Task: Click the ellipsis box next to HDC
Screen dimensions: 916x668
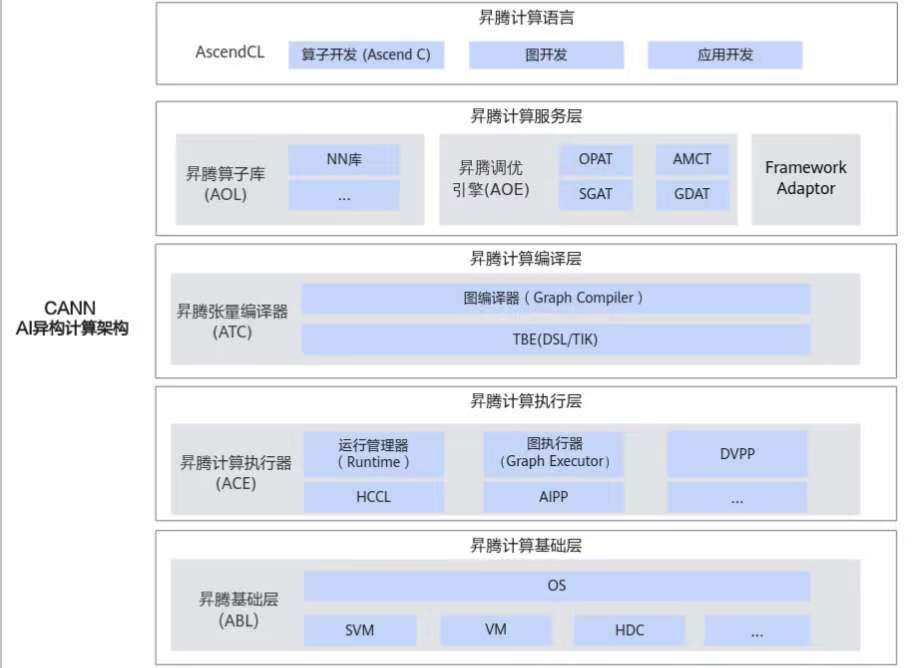Action: 757,630
